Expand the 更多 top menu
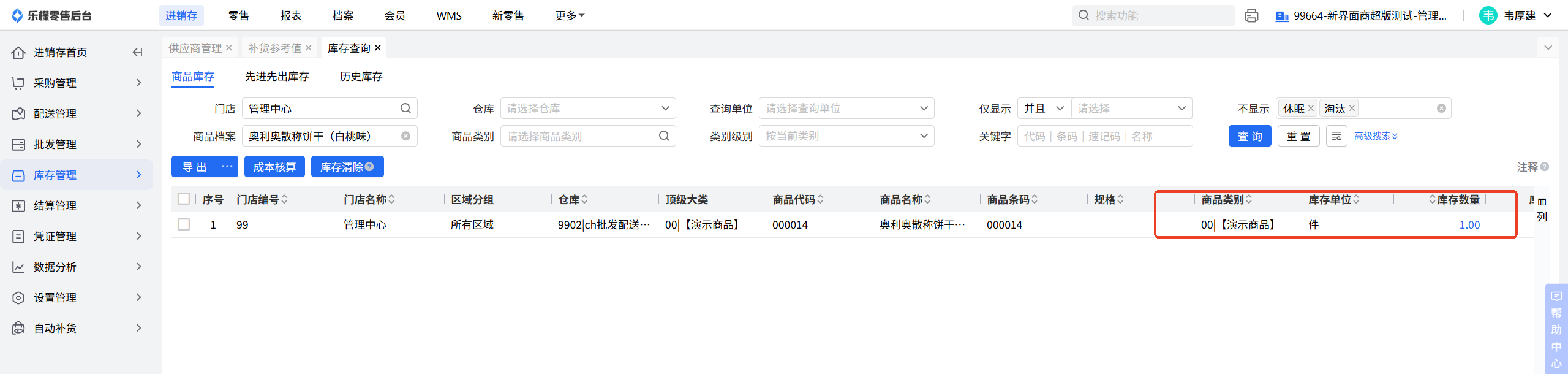Viewport: 1568px width, 374px height. pyautogui.click(x=569, y=16)
